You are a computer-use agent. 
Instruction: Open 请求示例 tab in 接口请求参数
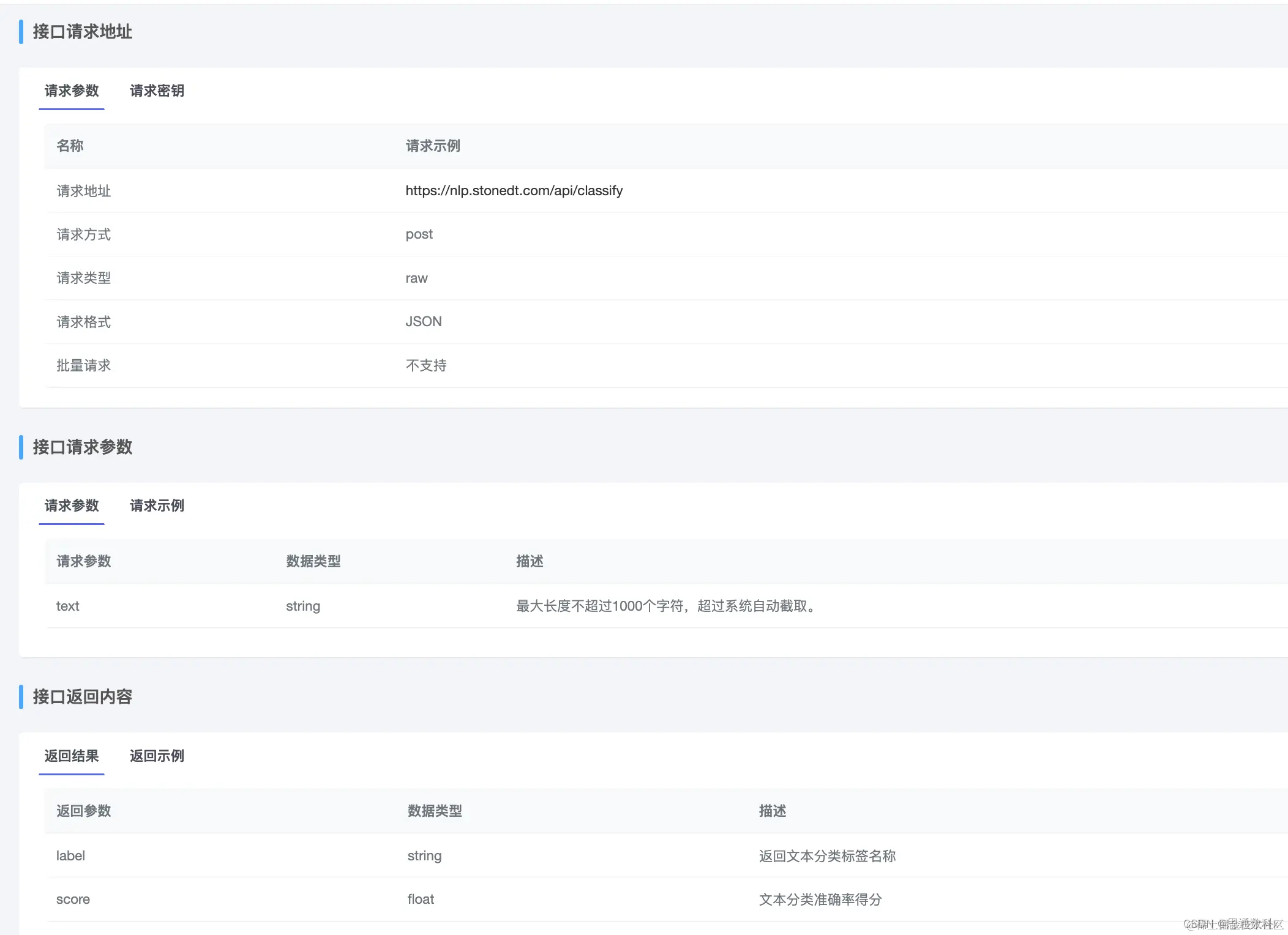pos(157,505)
